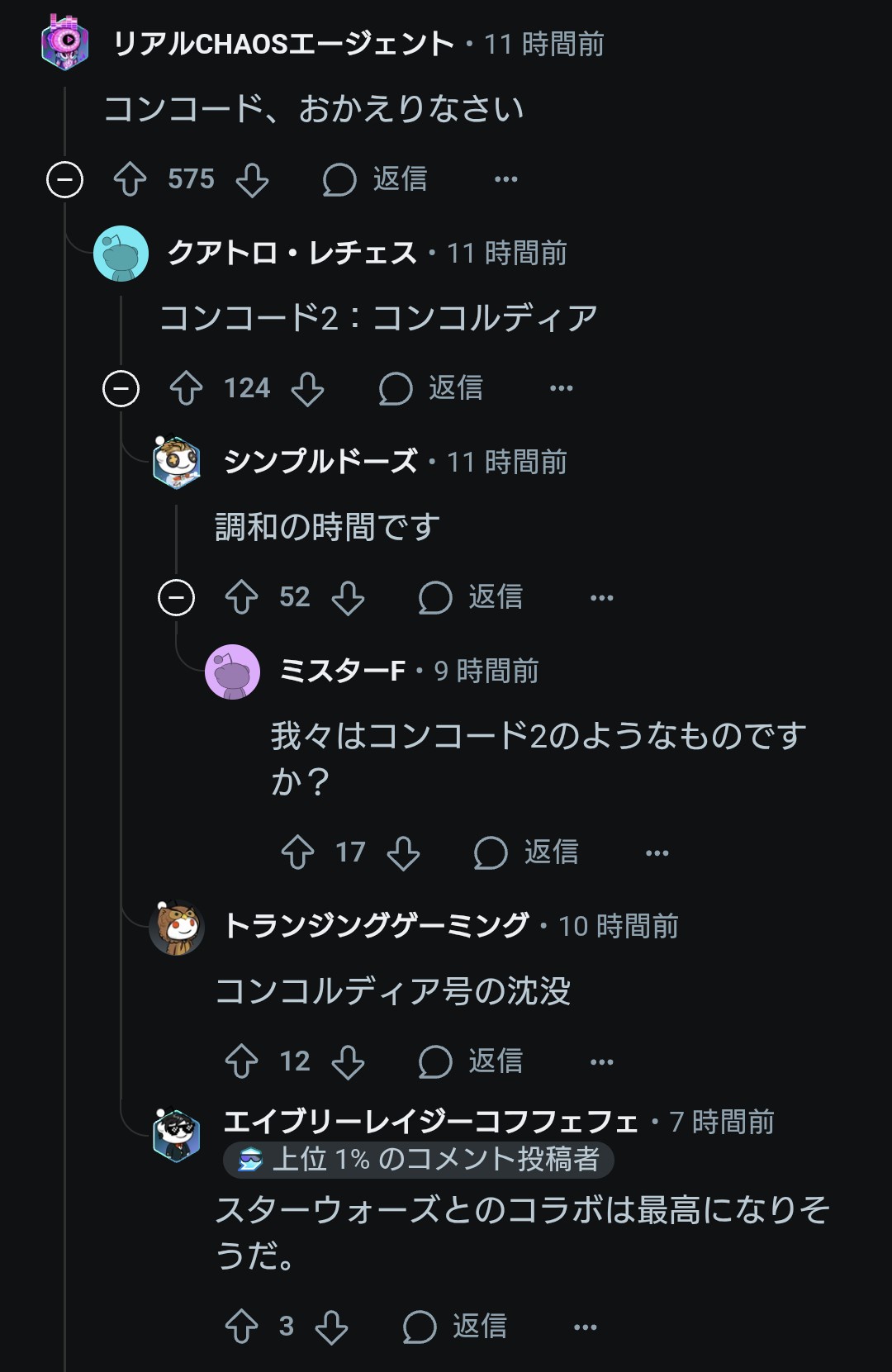Screen dimensions: 892x1372
Task: Downvote the 調和の時間です comment
Action: click(x=348, y=597)
